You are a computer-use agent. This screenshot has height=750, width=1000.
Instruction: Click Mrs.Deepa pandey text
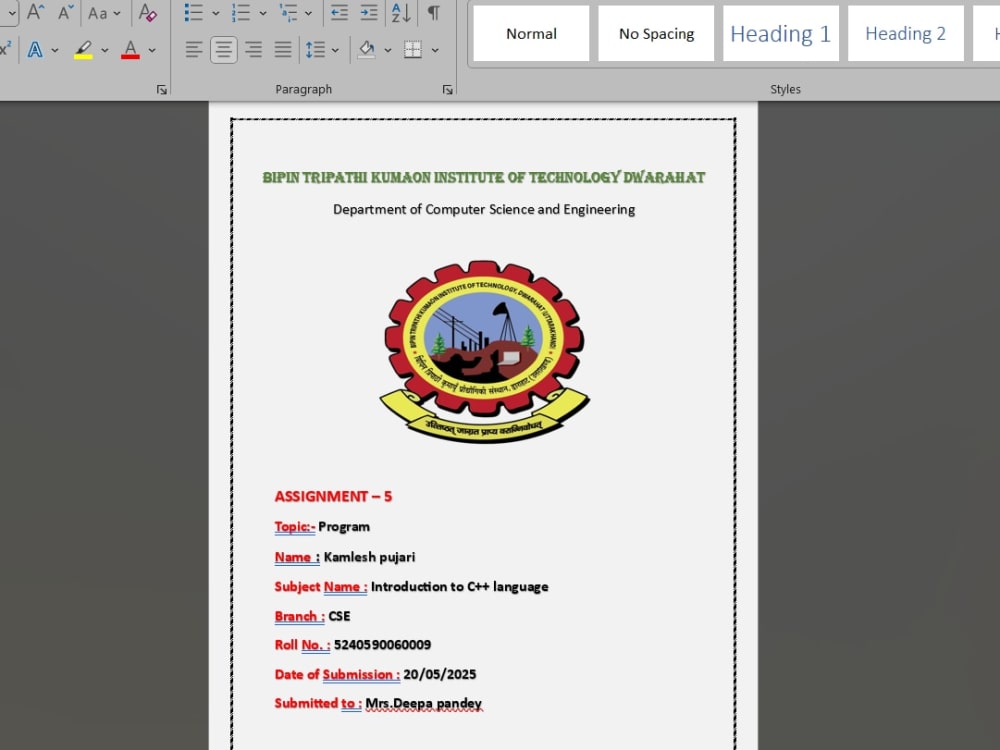point(423,703)
